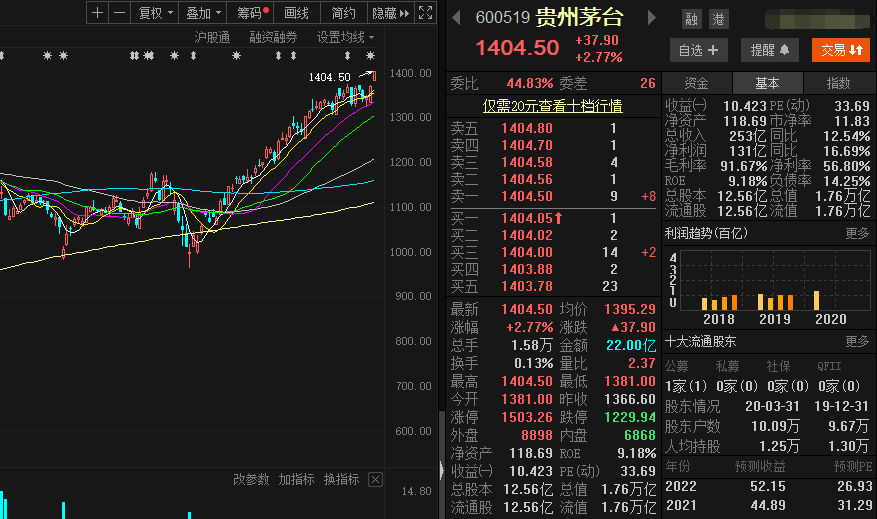Click the 买一 price 1404.05
Screen dimensions: 877x519
tap(527, 218)
